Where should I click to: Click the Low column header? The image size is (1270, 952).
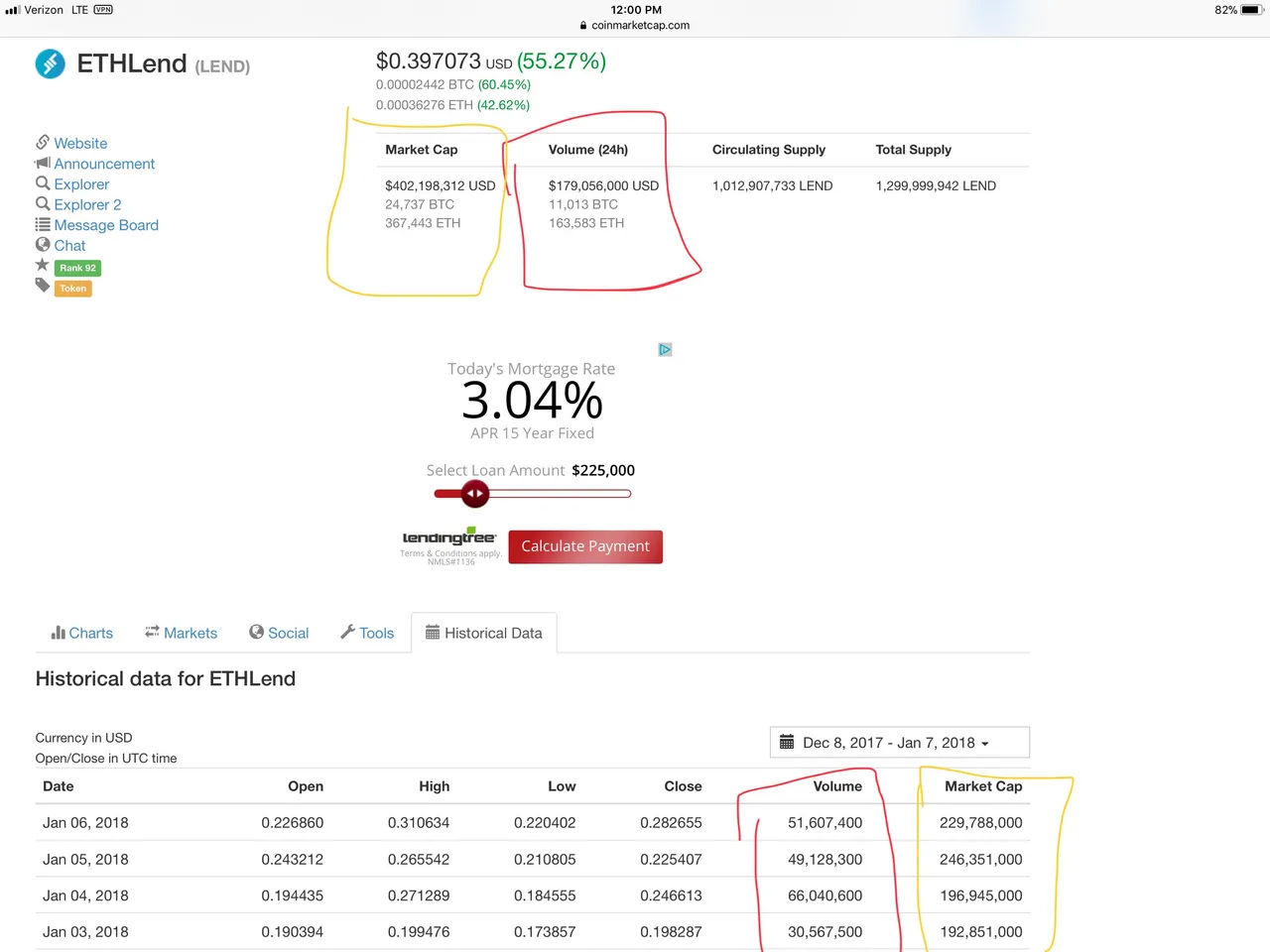point(562,786)
